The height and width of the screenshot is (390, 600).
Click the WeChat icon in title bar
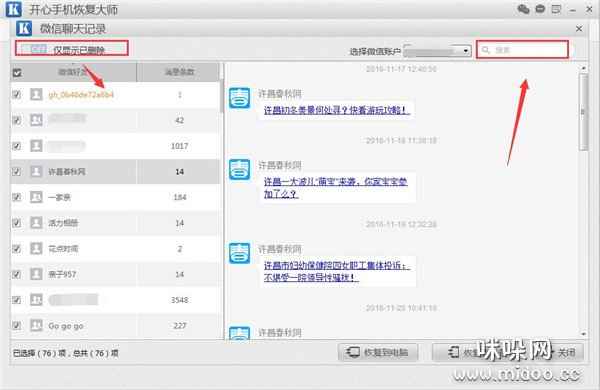(x=523, y=9)
